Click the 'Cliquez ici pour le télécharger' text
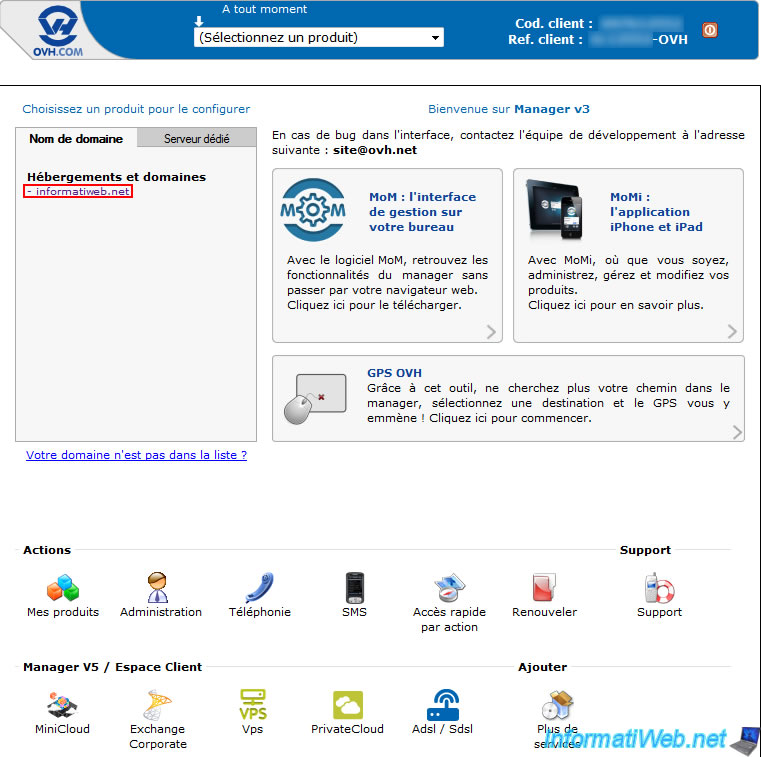The image size is (761, 757). coord(374,305)
